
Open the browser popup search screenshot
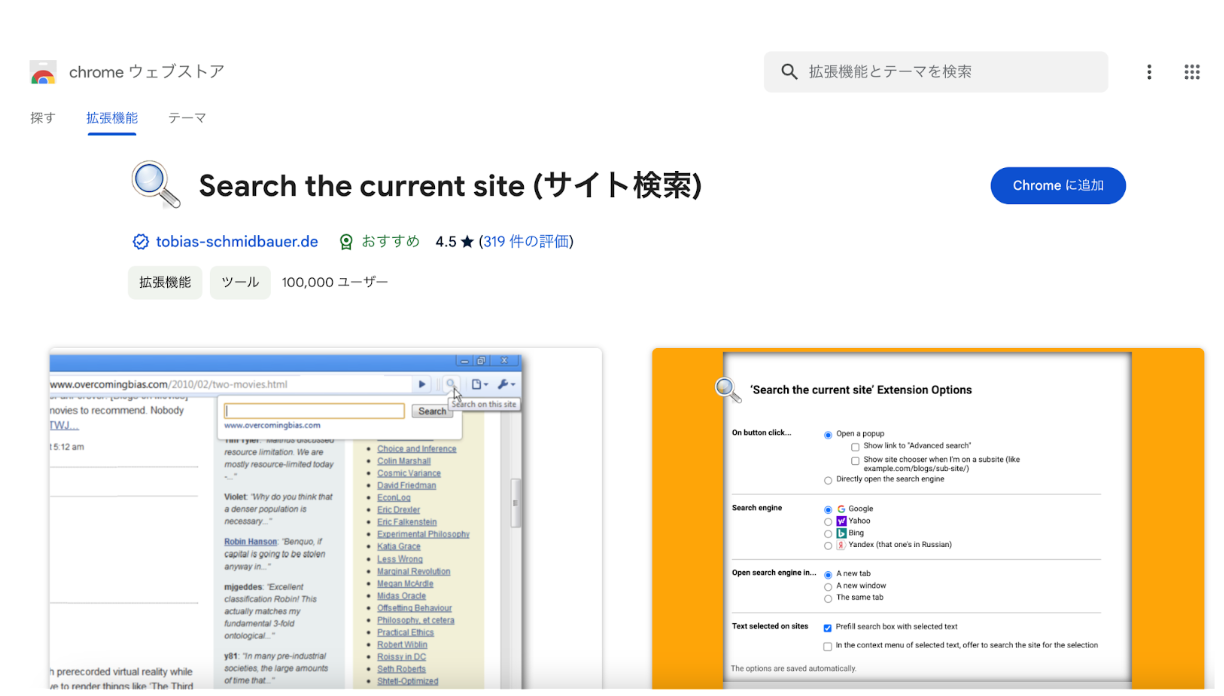pyautogui.click(x=326, y=519)
